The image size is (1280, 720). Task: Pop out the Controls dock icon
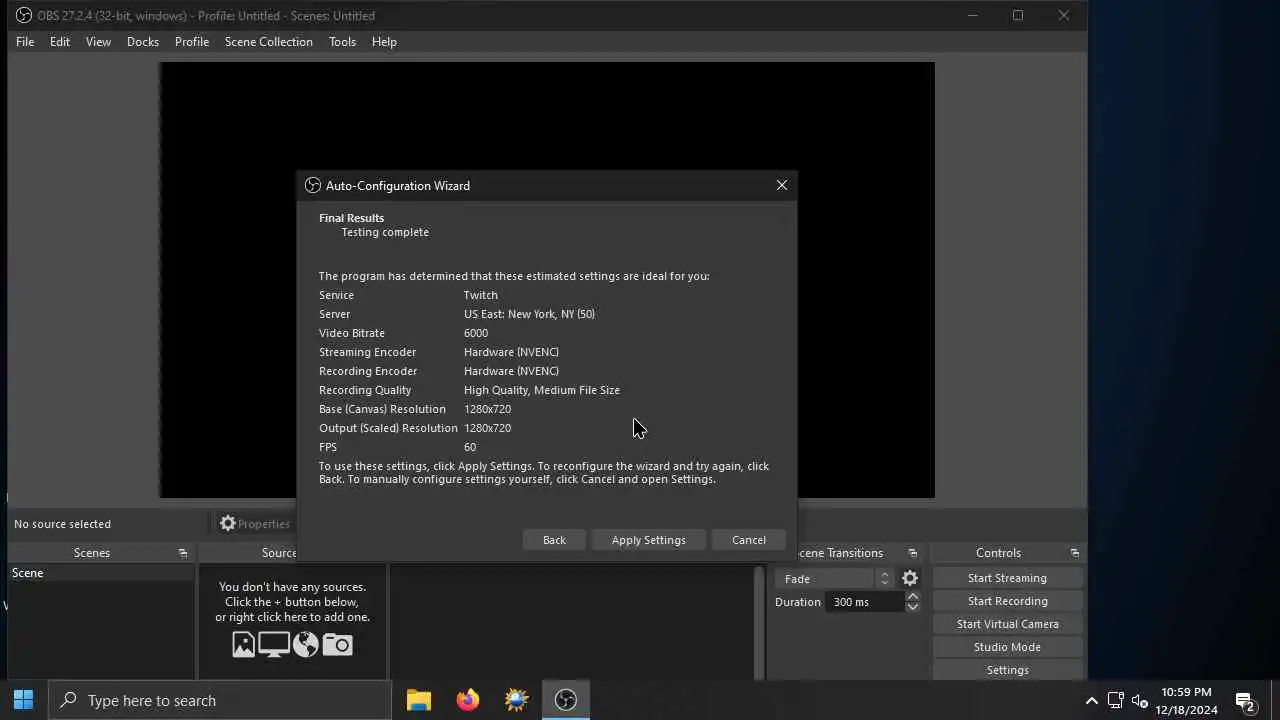pos(1075,553)
